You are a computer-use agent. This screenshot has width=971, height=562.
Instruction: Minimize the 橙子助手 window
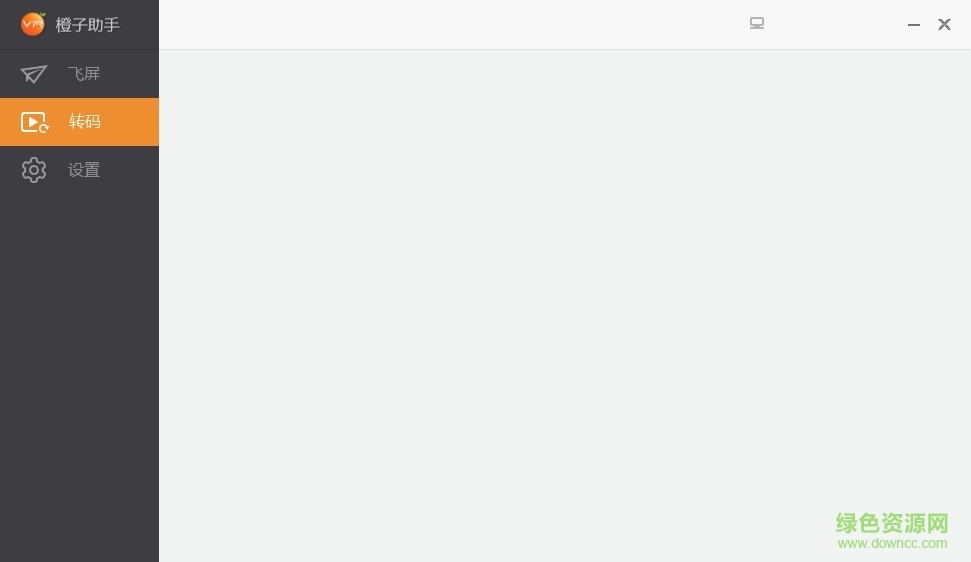coord(913,25)
